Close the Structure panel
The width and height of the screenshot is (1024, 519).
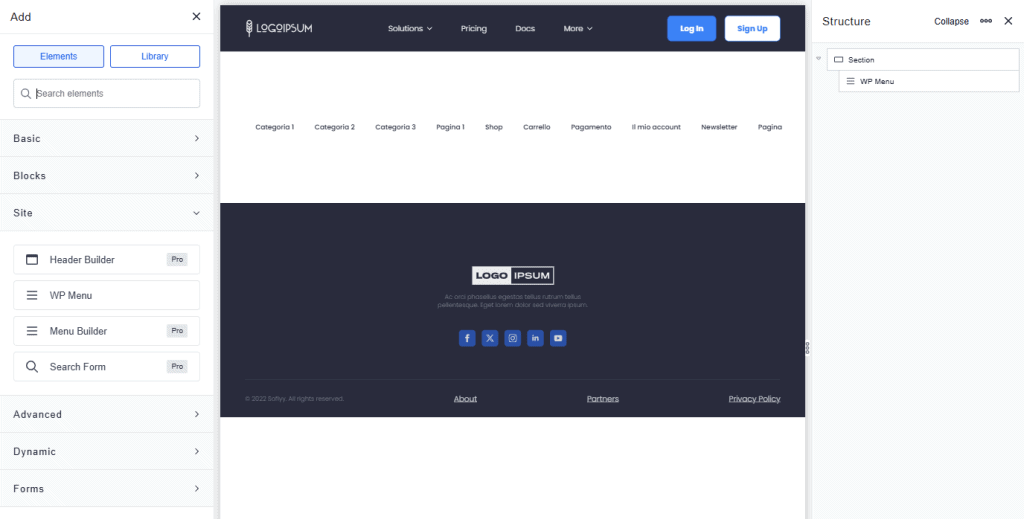1008,21
